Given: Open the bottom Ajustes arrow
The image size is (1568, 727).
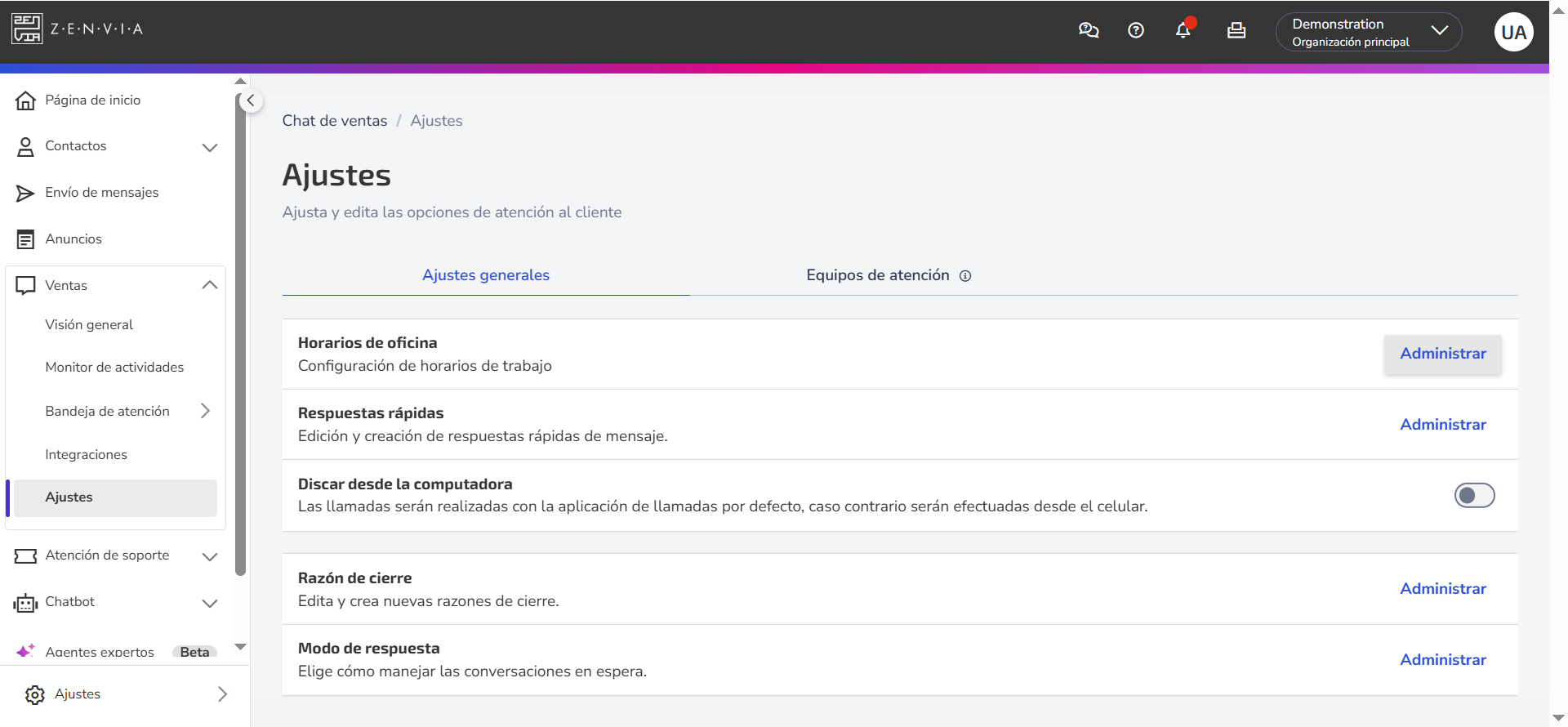Looking at the screenshot, I should 222,694.
